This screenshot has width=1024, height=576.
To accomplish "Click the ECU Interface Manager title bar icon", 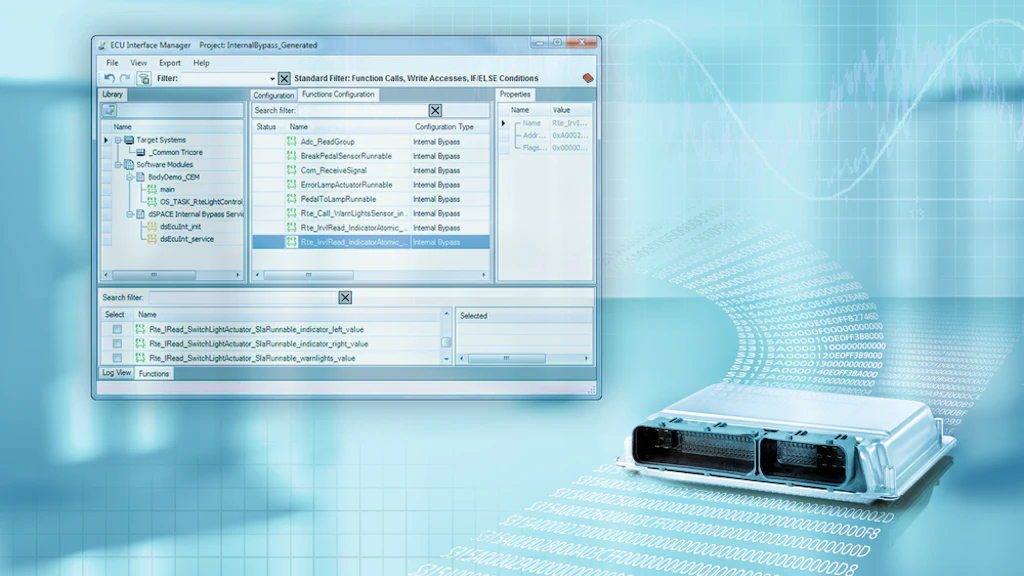I will (102, 46).
